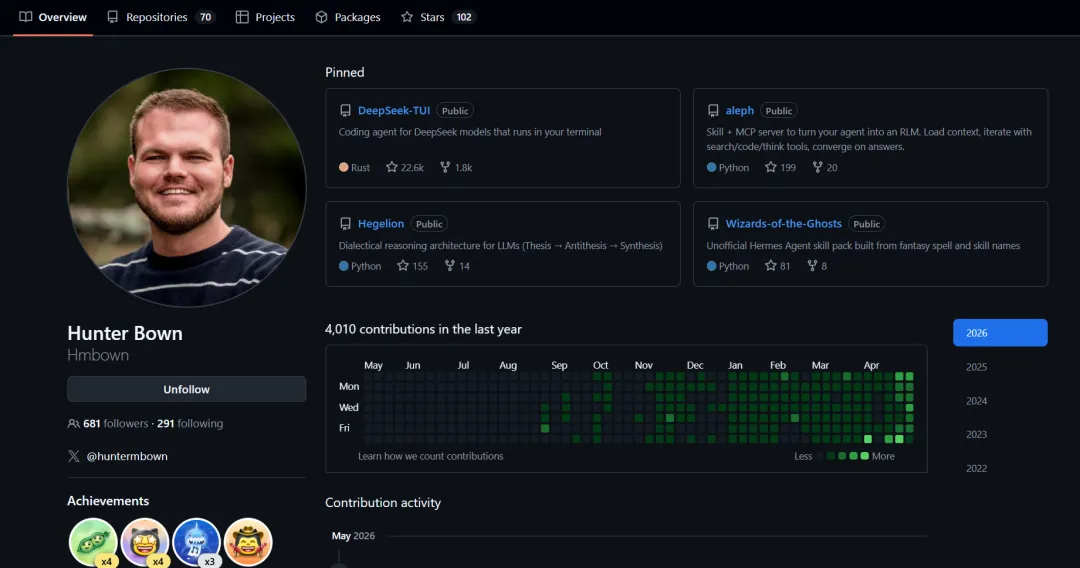Open Learn how we count contributions link
The height and width of the screenshot is (568, 1080).
tap(430, 456)
